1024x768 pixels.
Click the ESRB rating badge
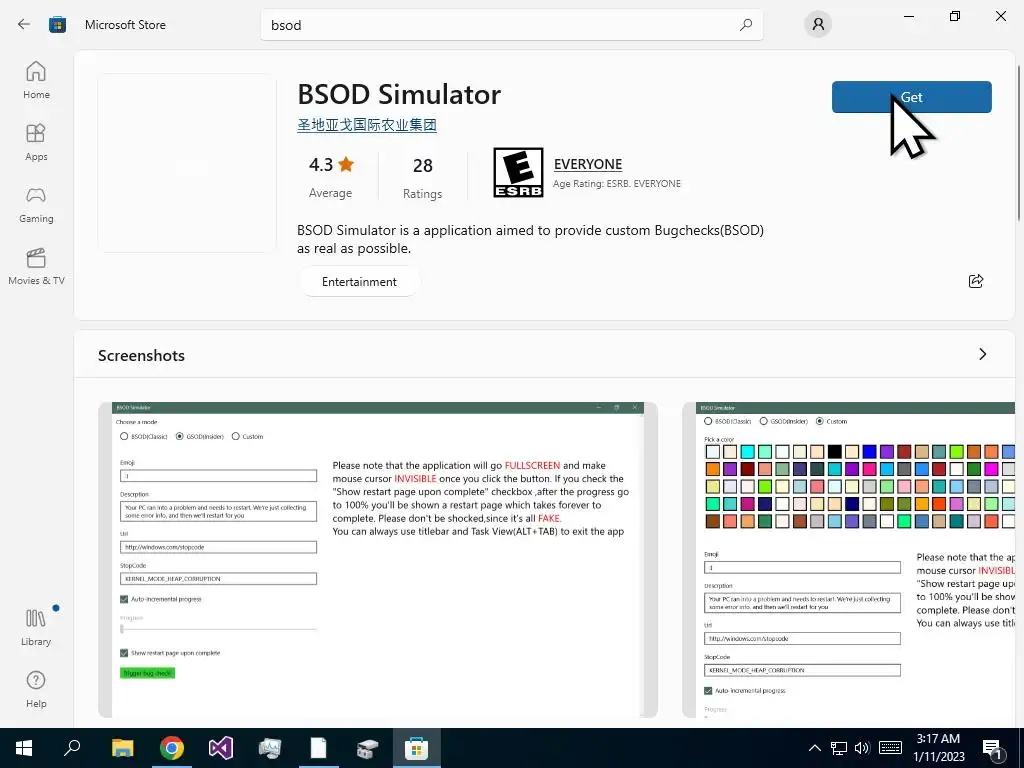[518, 172]
